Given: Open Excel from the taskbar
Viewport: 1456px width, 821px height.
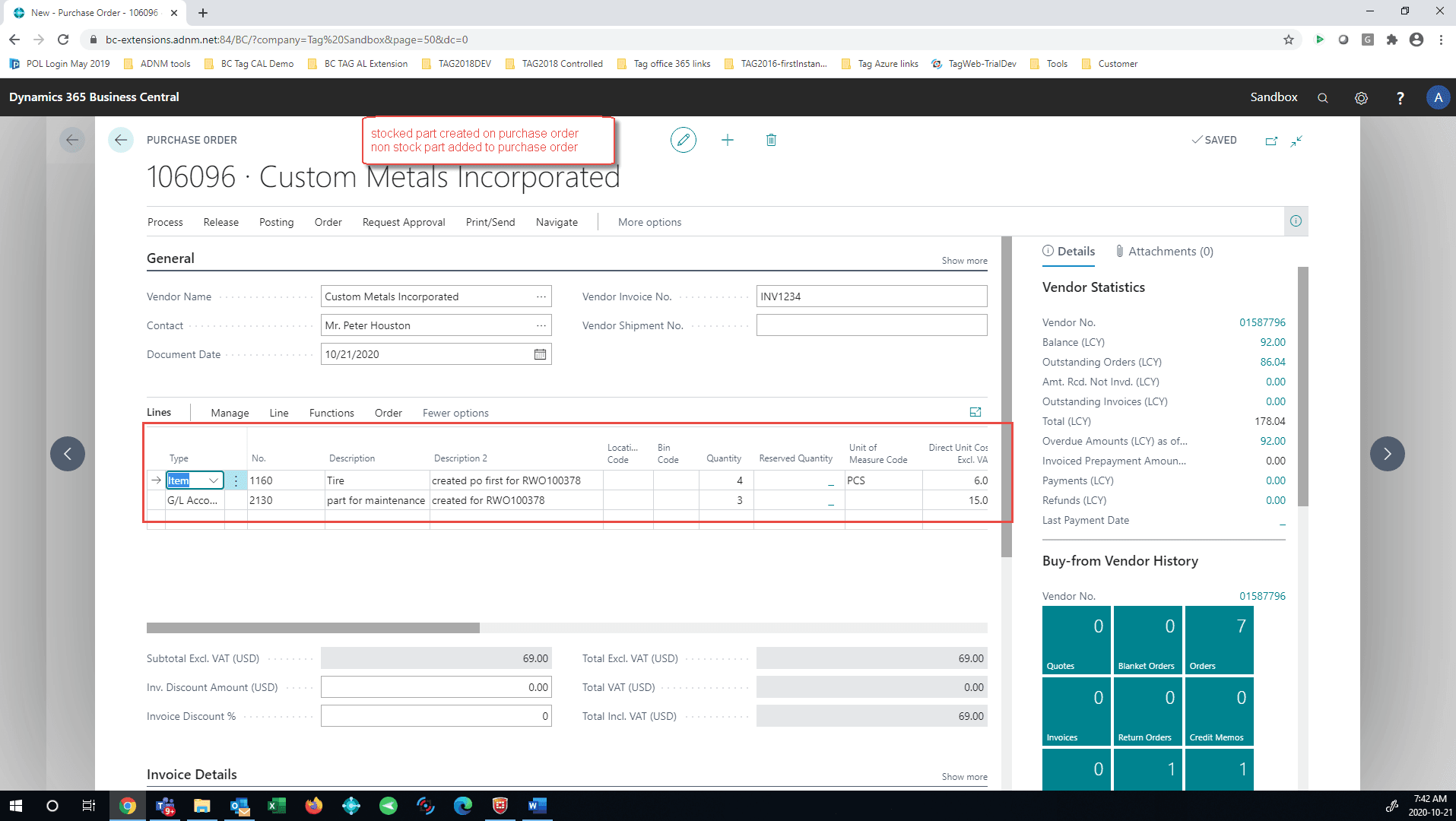Looking at the screenshot, I should pyautogui.click(x=276, y=806).
